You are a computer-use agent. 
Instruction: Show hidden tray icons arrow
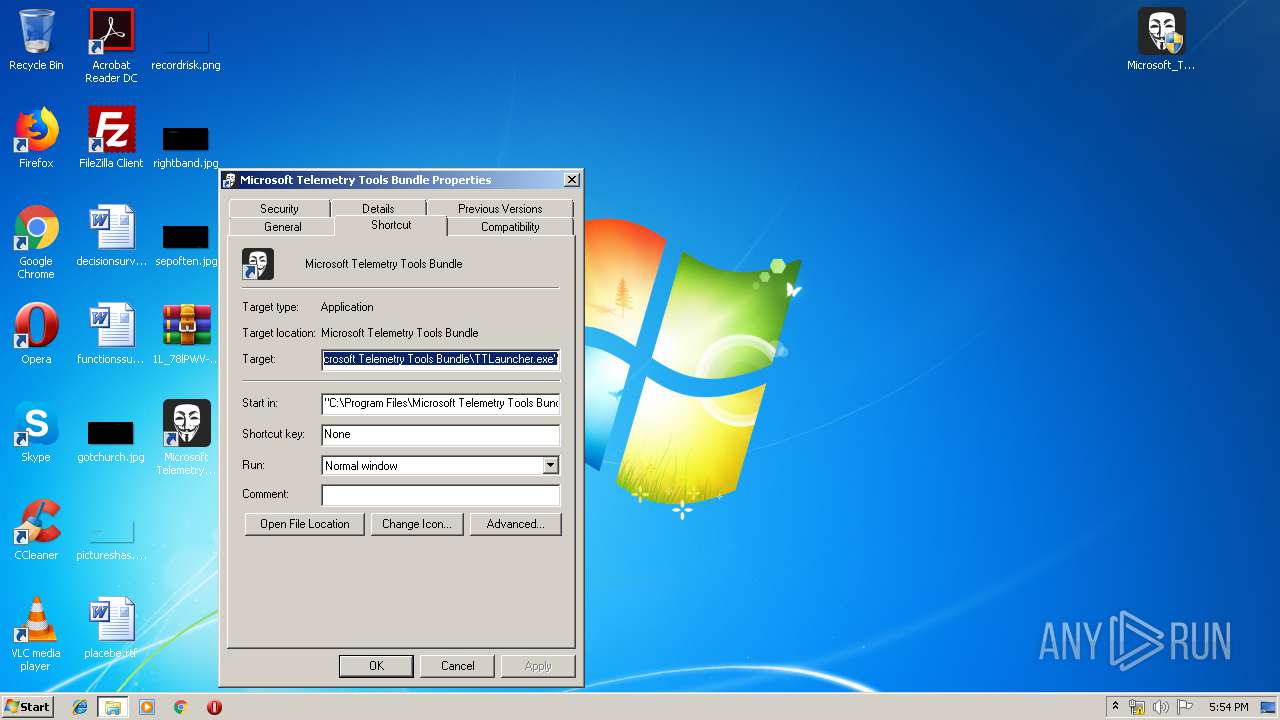coord(1115,707)
